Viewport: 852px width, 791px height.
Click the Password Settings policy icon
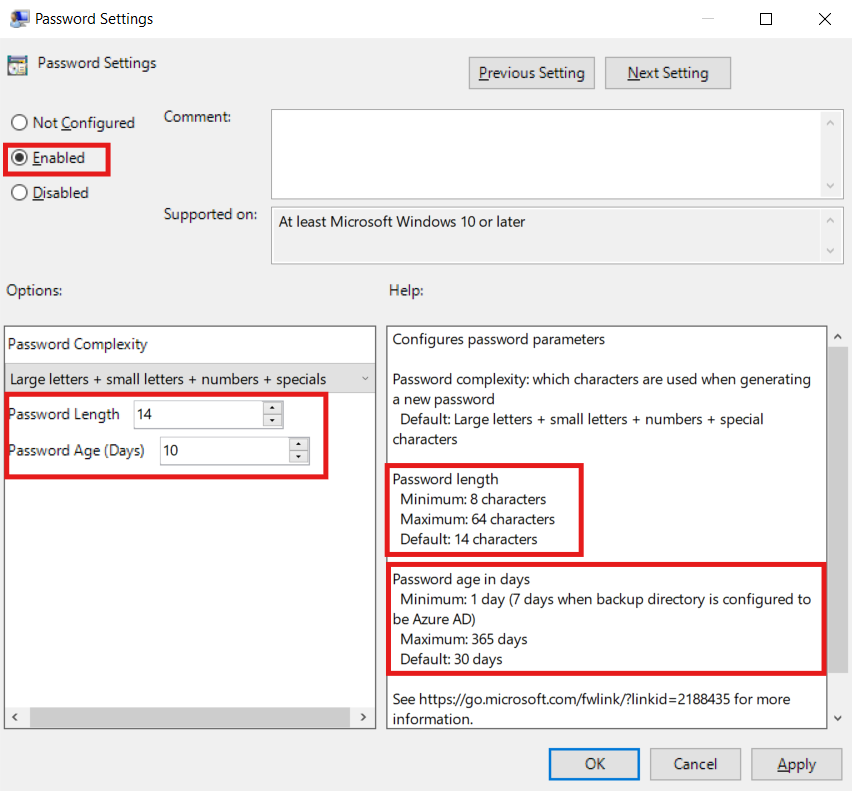16,65
